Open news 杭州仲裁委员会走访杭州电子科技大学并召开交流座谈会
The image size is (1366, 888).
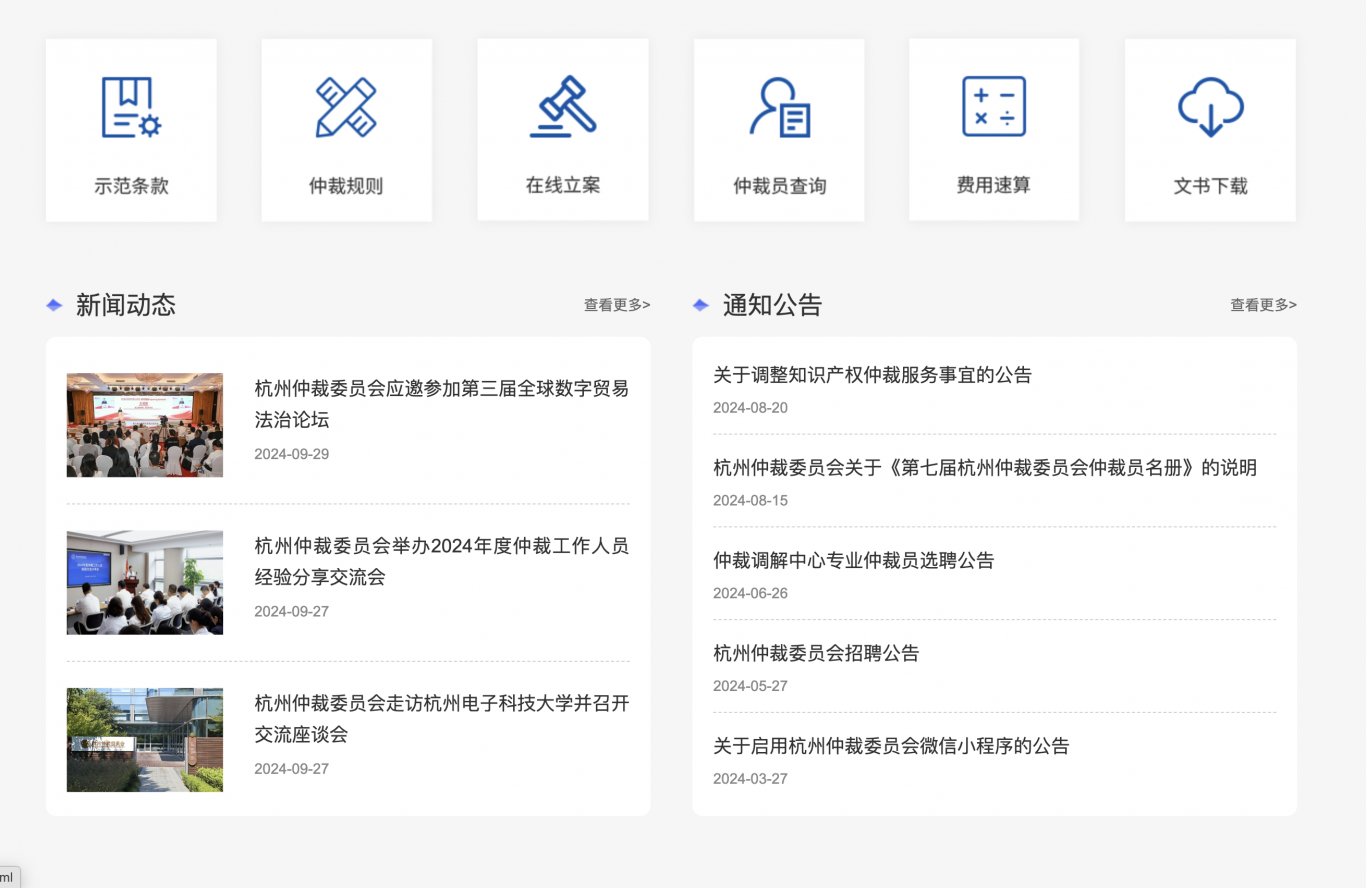pos(442,719)
